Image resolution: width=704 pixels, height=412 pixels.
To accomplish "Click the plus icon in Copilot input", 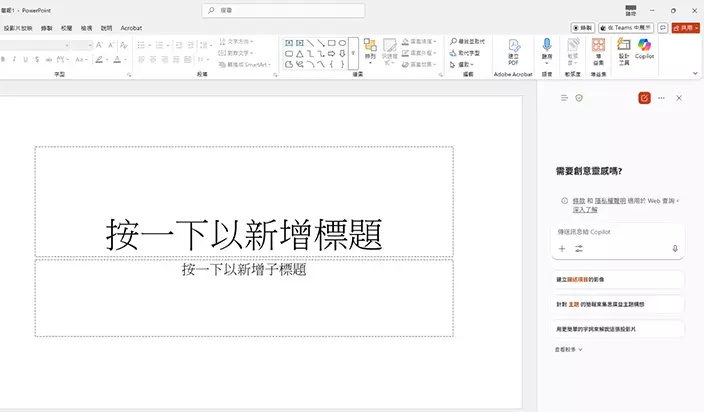I will tap(562, 248).
